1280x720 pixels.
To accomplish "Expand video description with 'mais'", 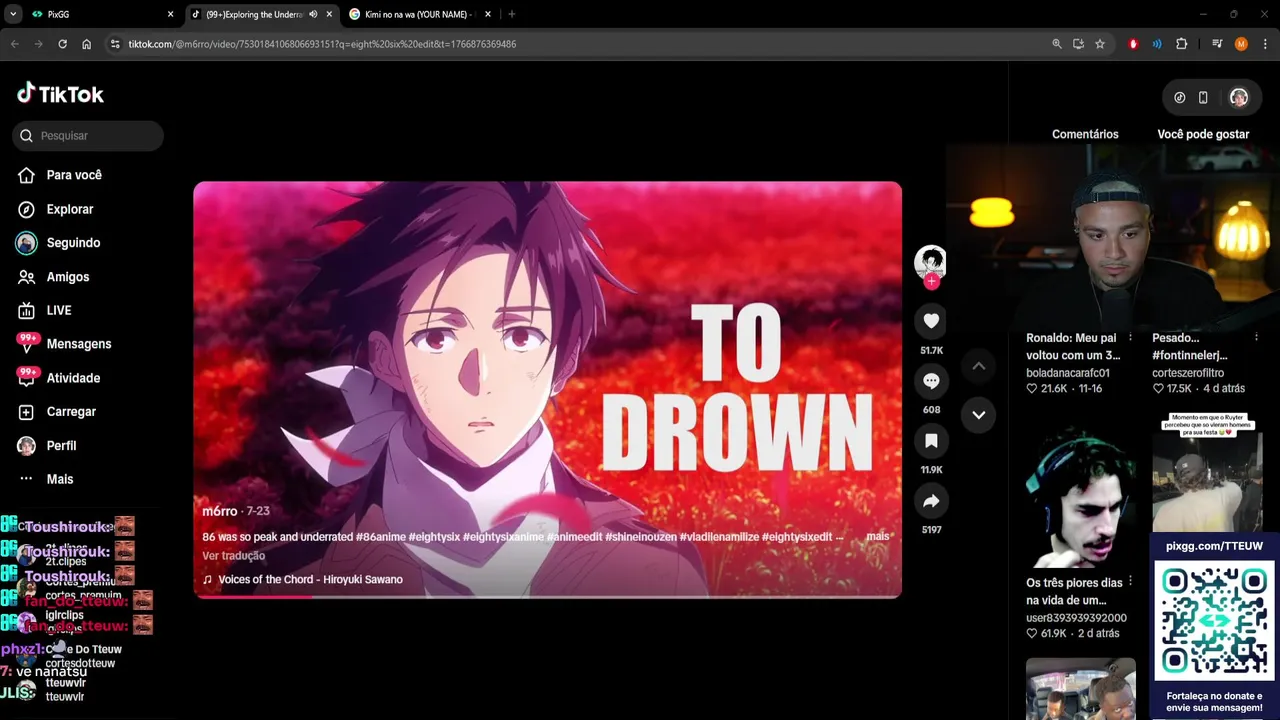I will (x=878, y=537).
